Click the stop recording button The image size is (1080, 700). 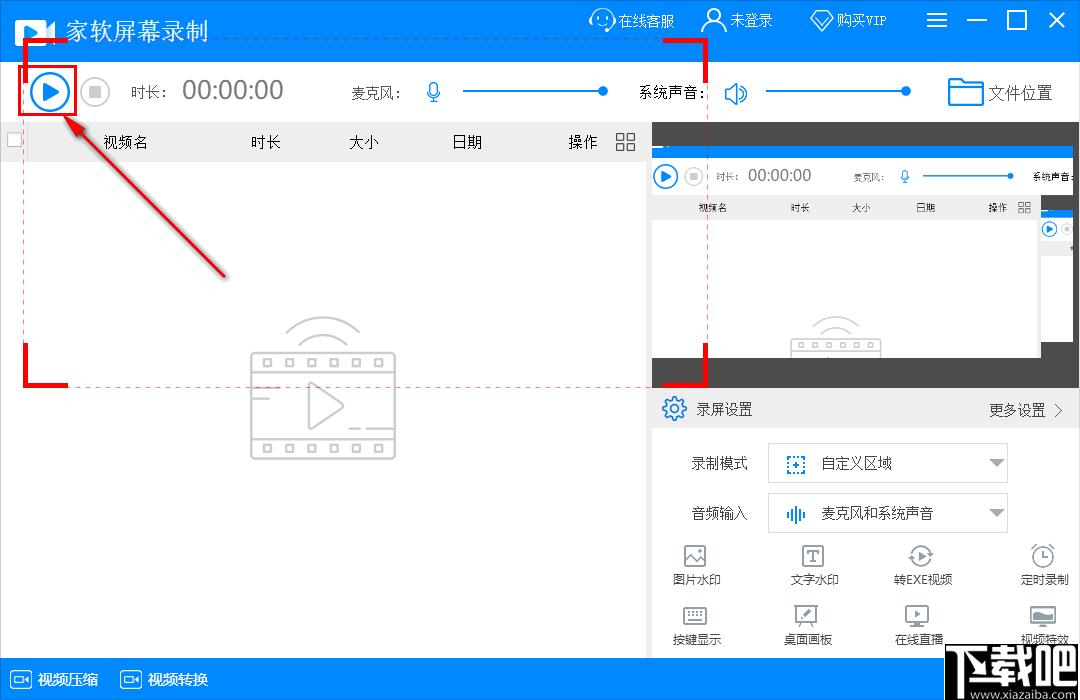pos(95,92)
